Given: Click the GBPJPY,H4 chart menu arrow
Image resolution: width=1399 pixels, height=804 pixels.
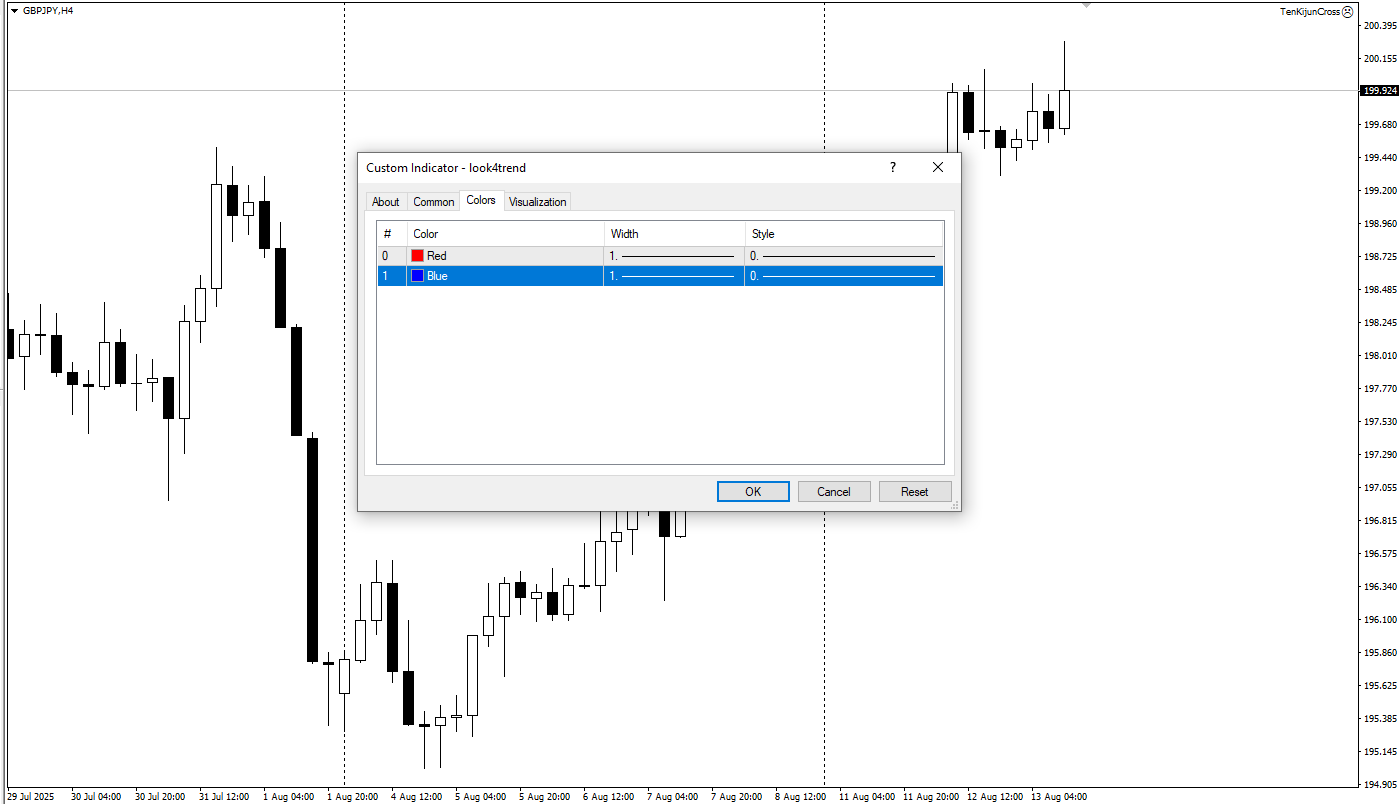Looking at the screenshot, I should tap(14, 10).
